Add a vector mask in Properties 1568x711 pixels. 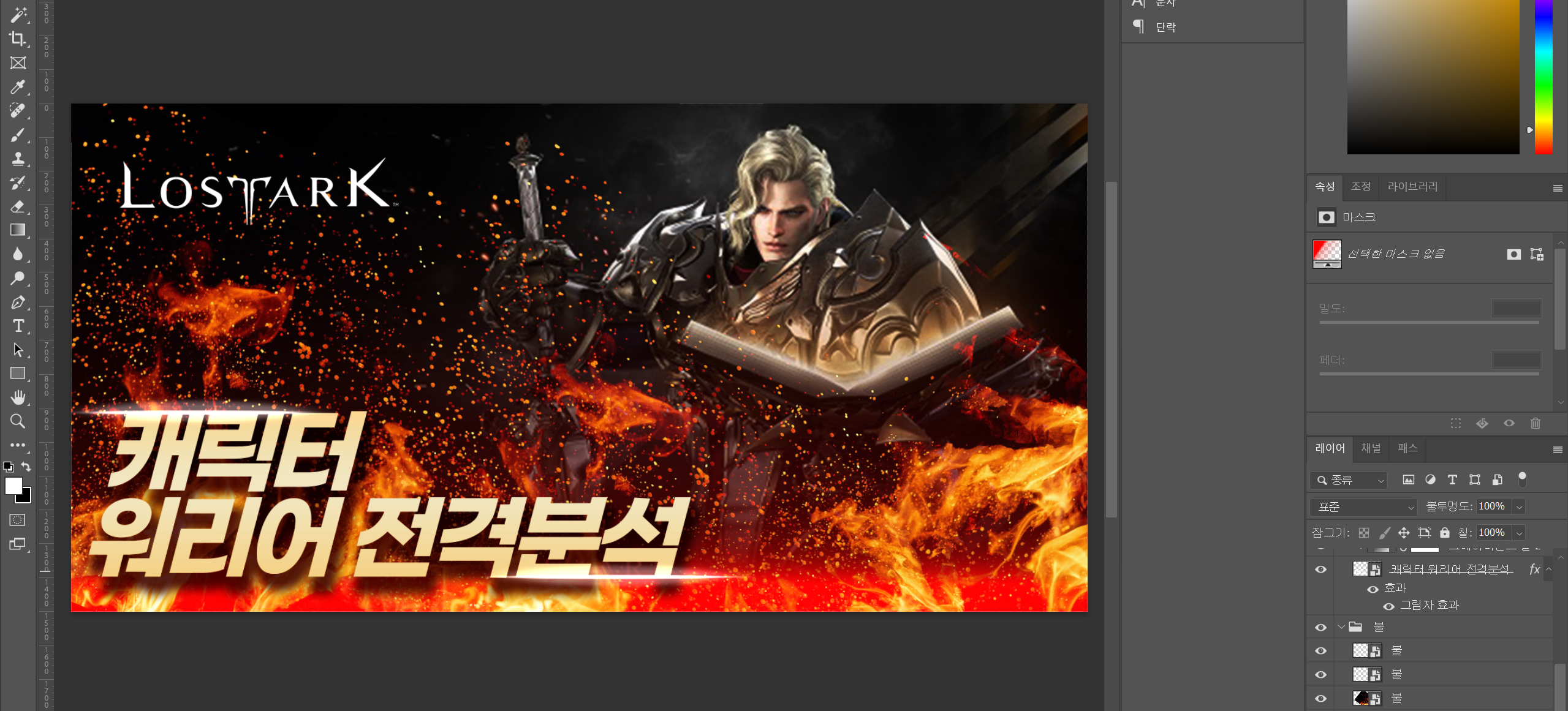tap(1537, 254)
